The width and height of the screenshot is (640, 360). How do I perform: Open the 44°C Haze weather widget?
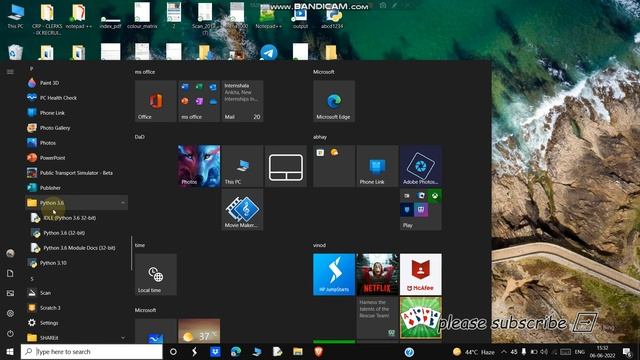pos(473,352)
